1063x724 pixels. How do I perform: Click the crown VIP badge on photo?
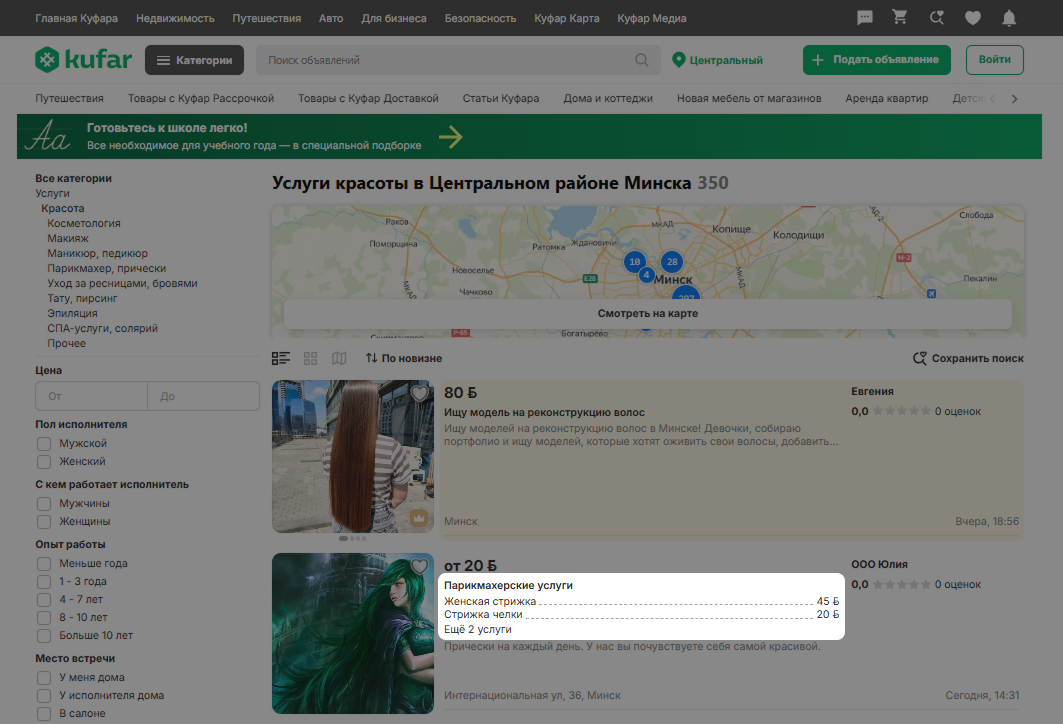click(x=419, y=518)
